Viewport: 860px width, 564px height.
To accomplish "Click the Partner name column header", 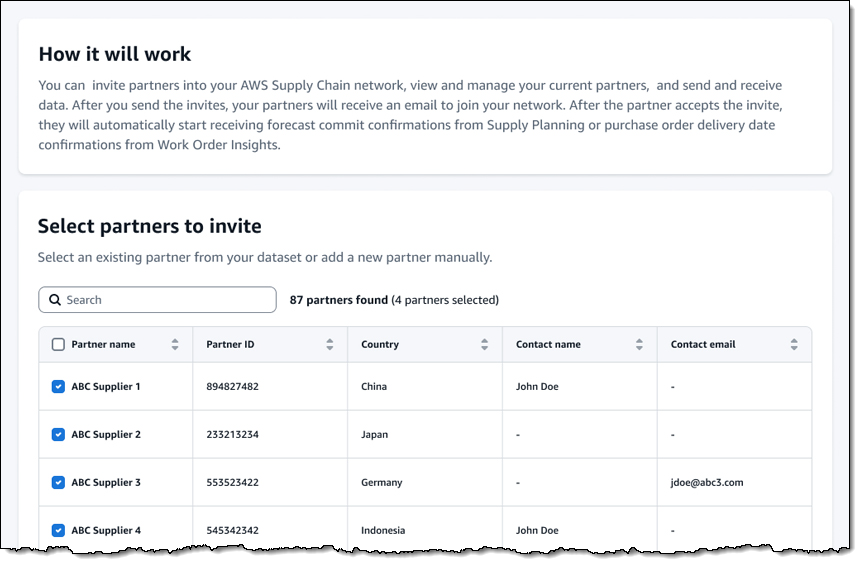I will pyautogui.click(x=103, y=345).
